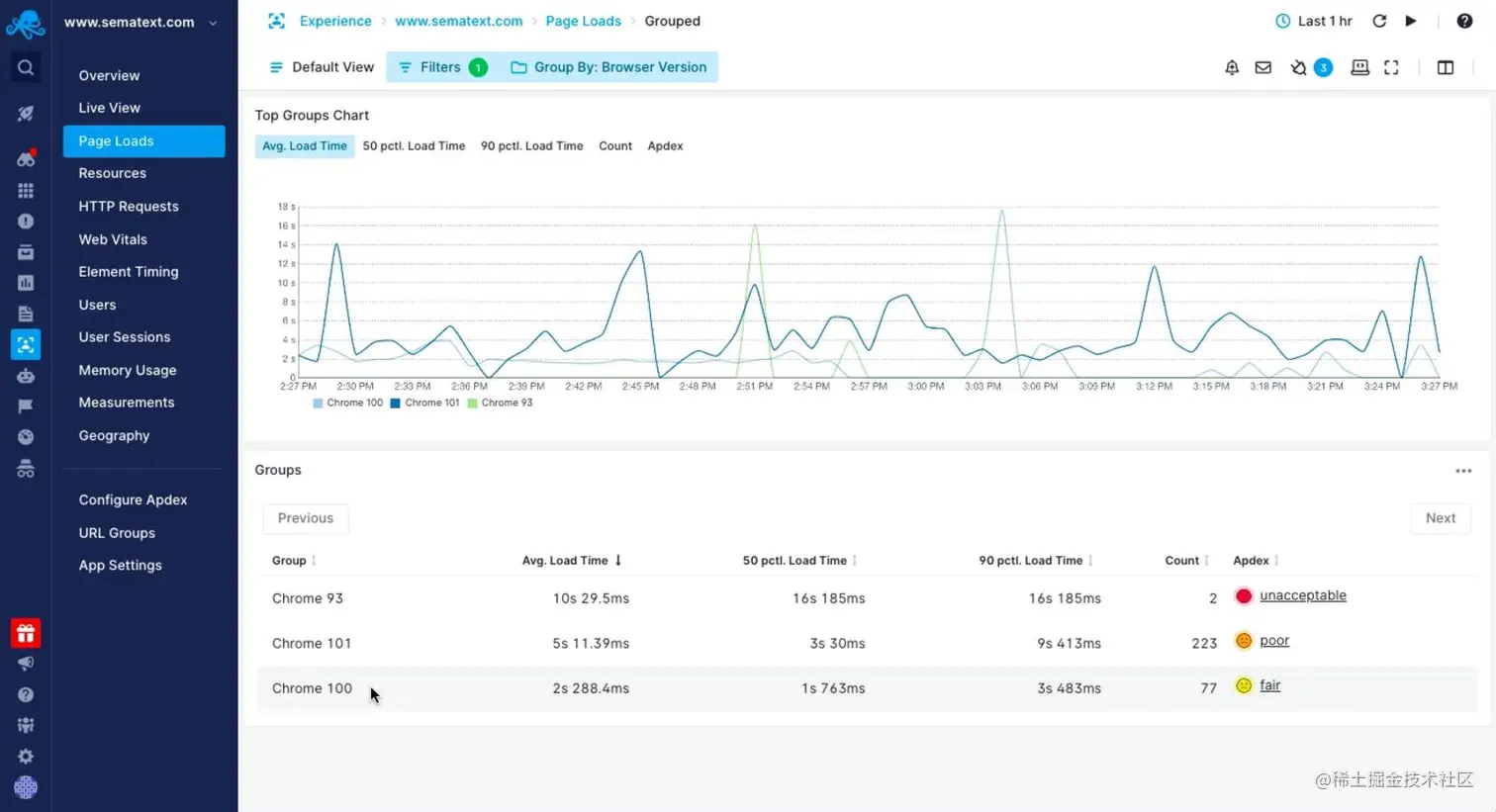Open the Groups panel three-dot menu

point(1463,471)
